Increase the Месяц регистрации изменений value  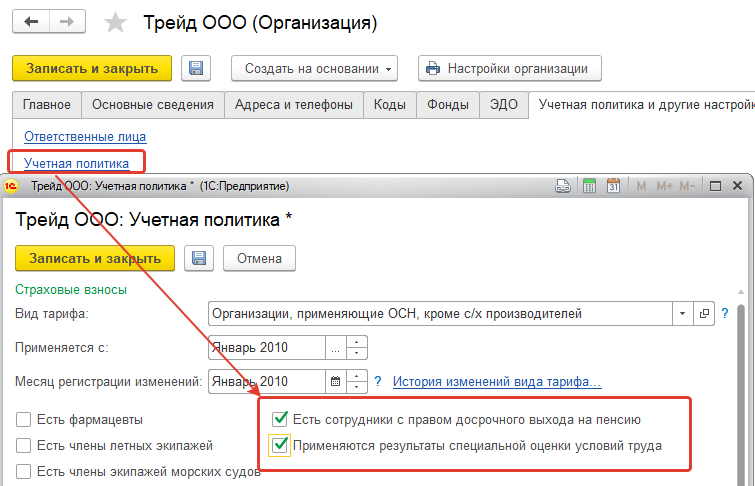(357, 376)
